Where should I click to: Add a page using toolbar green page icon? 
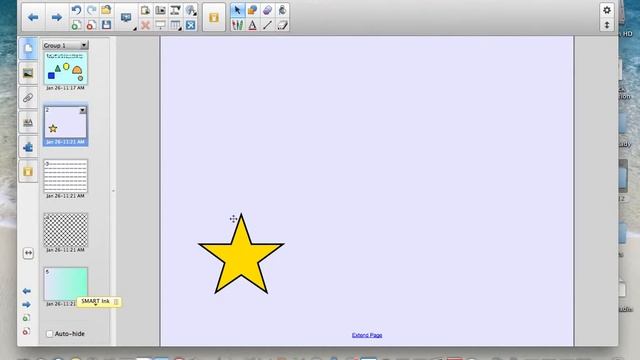coord(76,25)
